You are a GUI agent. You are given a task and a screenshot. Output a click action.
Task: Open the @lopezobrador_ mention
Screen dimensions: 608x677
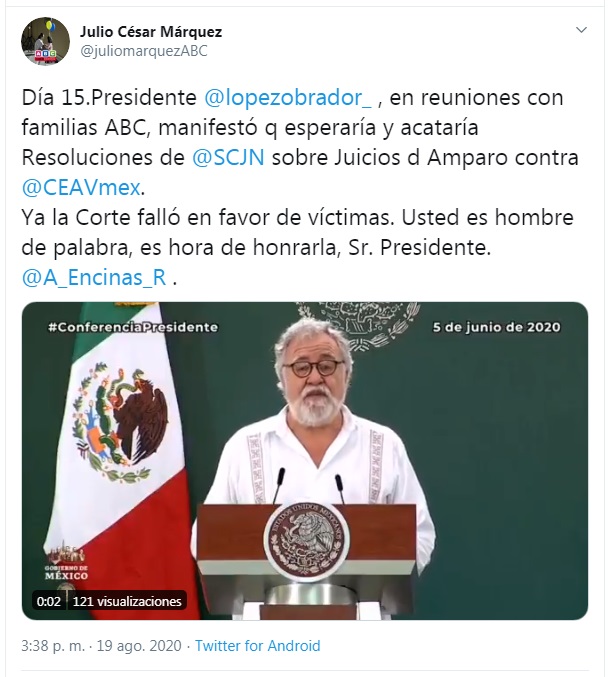287,98
